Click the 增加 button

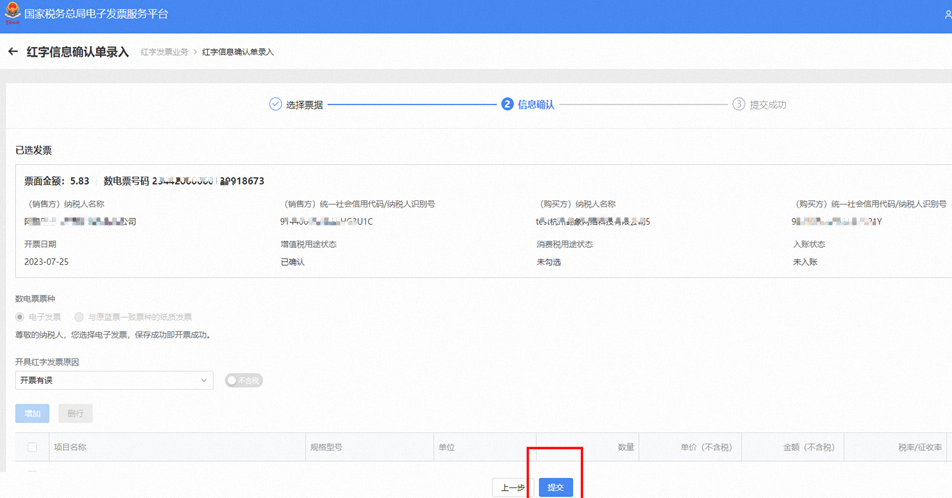[32, 414]
